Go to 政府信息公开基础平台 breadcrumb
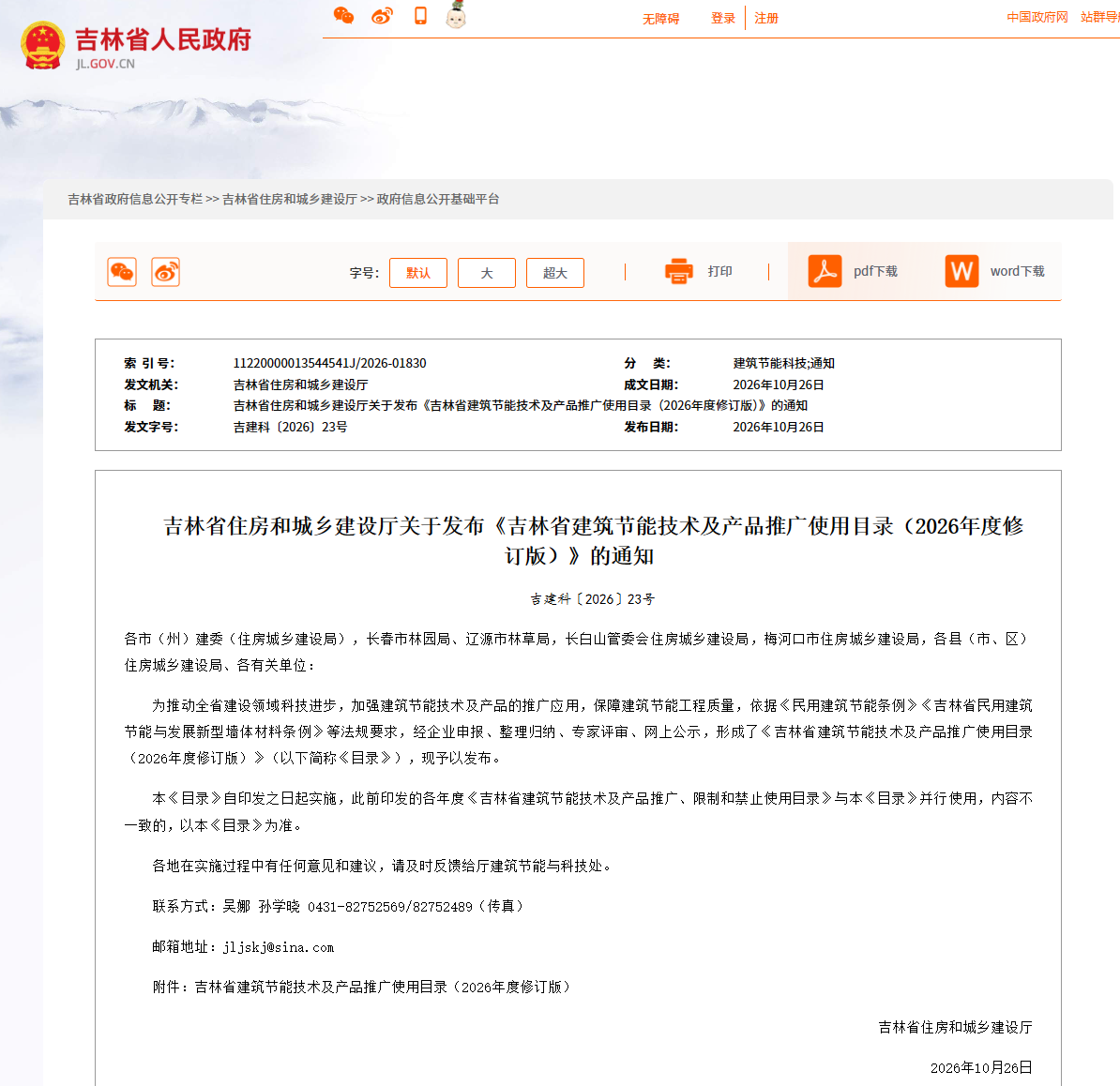1120x1086 pixels. click(x=438, y=199)
